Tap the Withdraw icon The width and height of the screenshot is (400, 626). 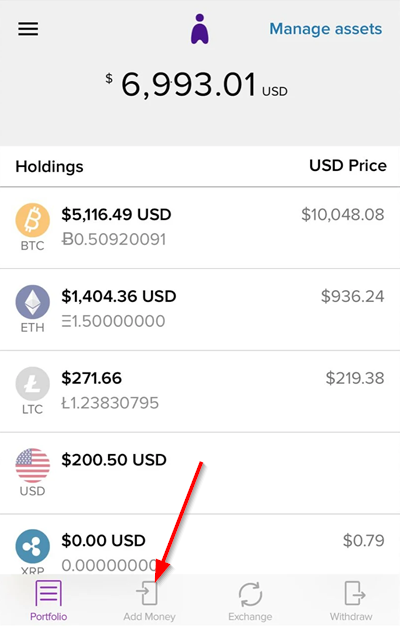[354, 593]
